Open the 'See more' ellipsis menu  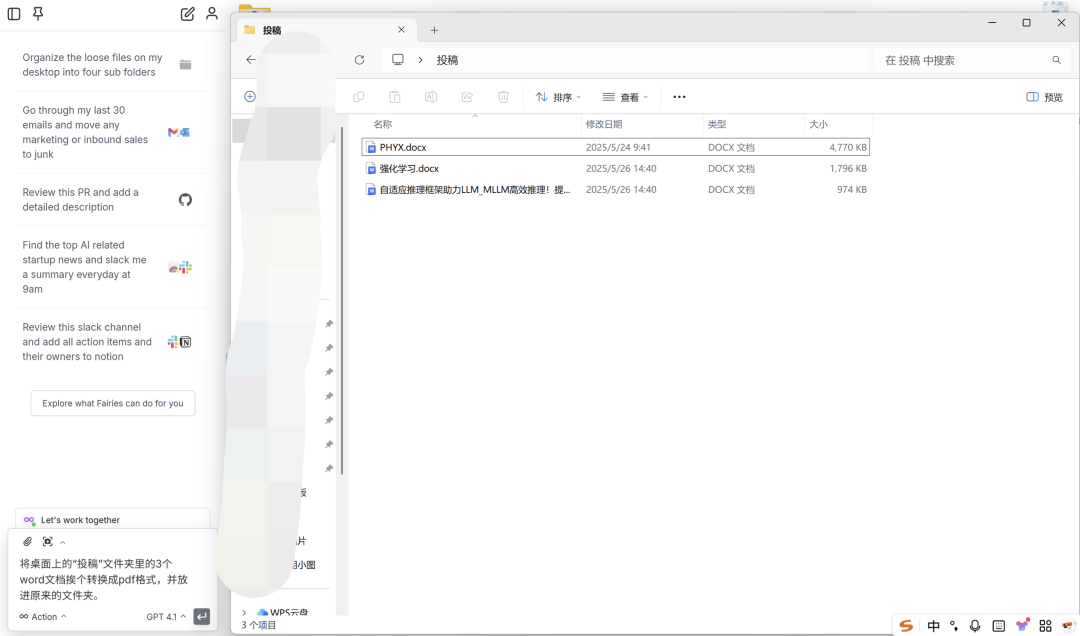[680, 97]
